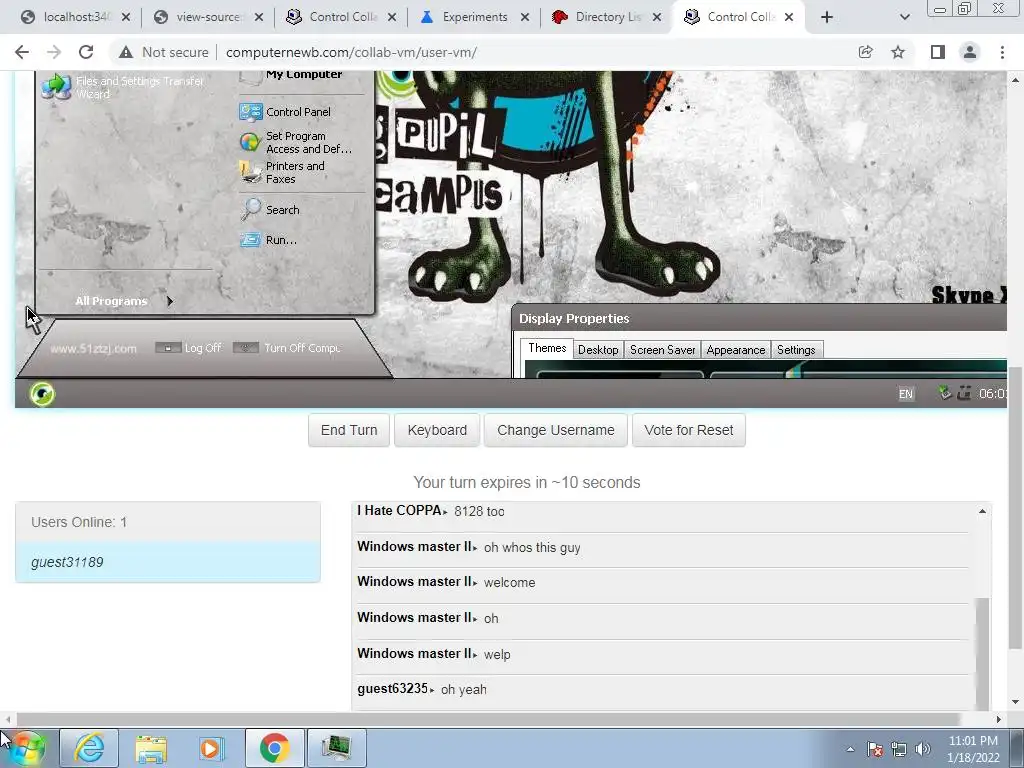The image size is (1024, 768).
Task: Open Action Center flag icon
Action: point(875,749)
